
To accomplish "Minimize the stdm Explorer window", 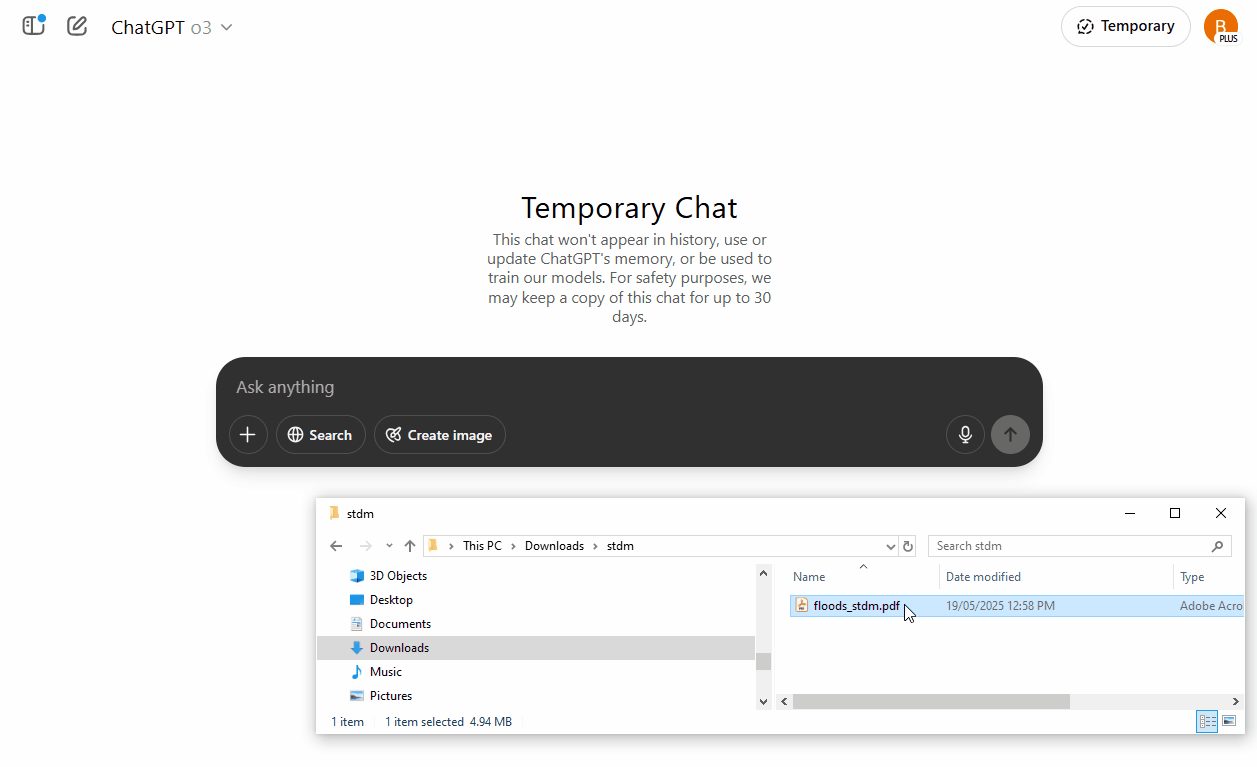I will (1129, 513).
